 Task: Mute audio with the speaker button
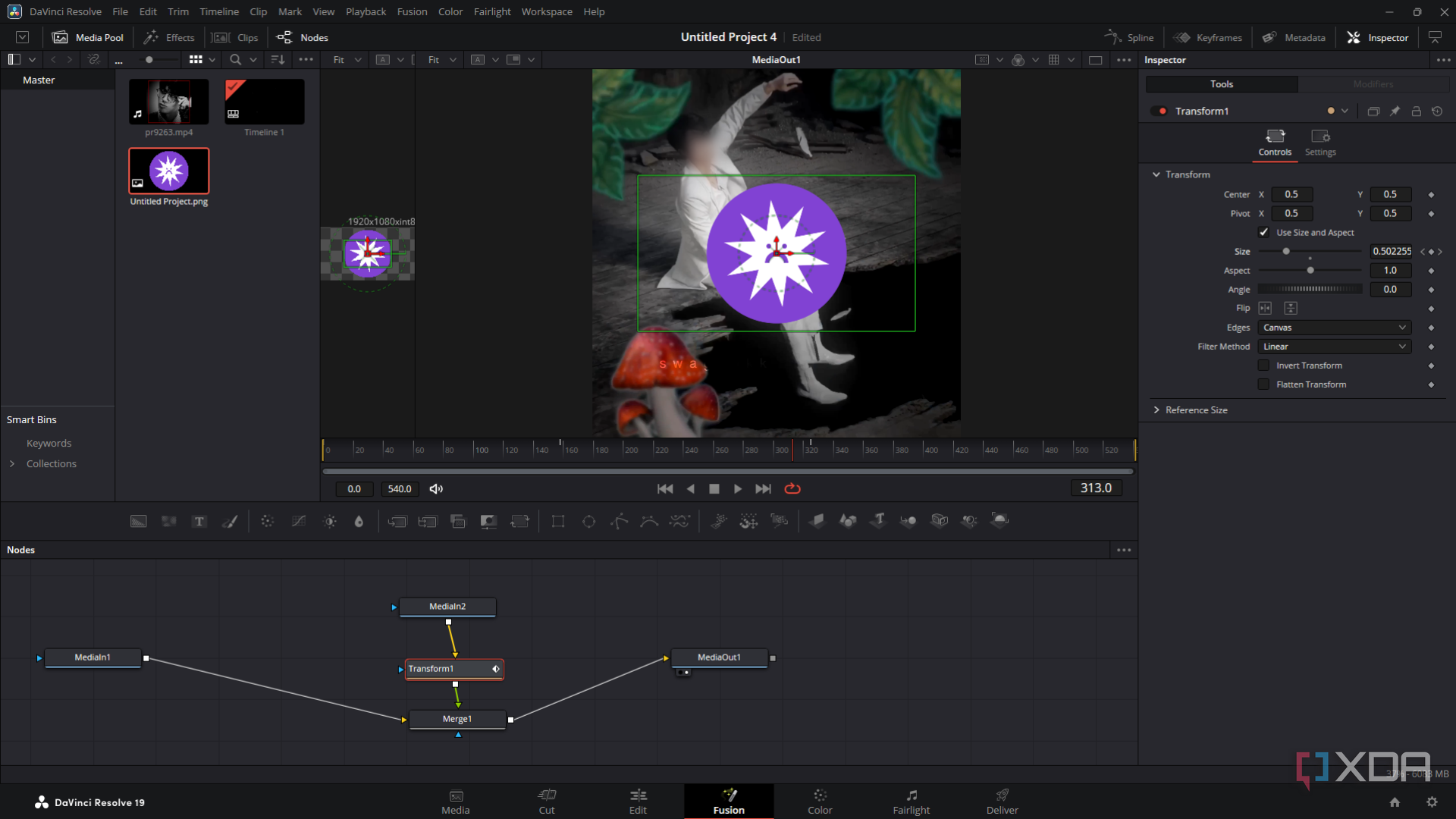[x=436, y=489]
